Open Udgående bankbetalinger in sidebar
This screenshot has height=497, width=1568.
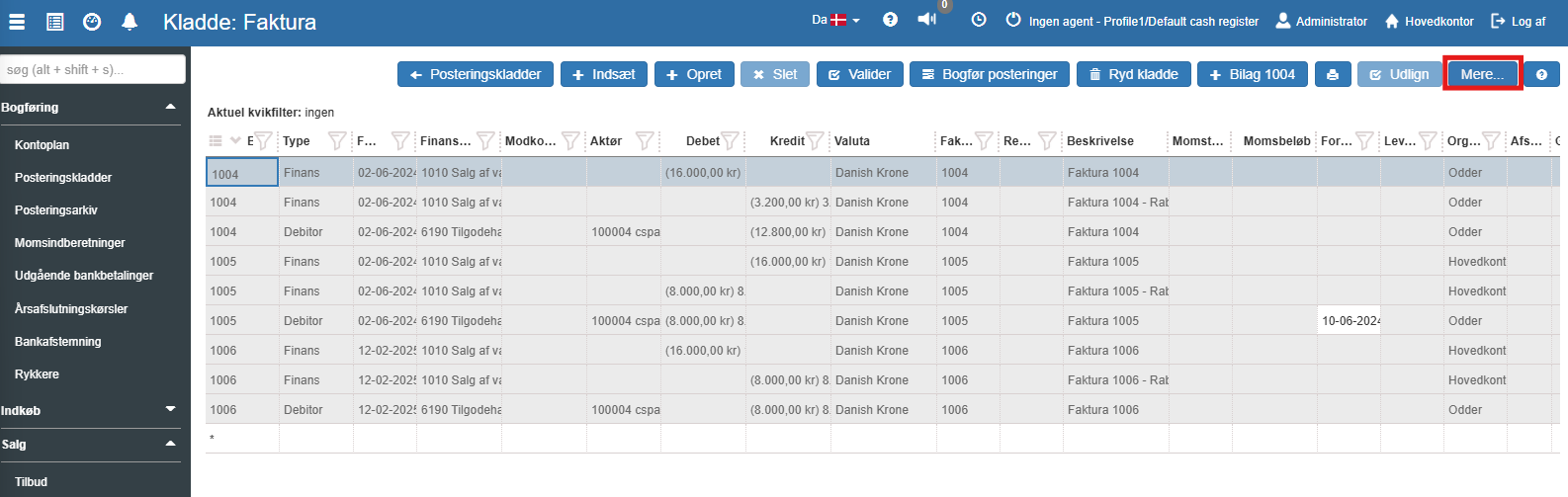pyautogui.click(x=84, y=276)
